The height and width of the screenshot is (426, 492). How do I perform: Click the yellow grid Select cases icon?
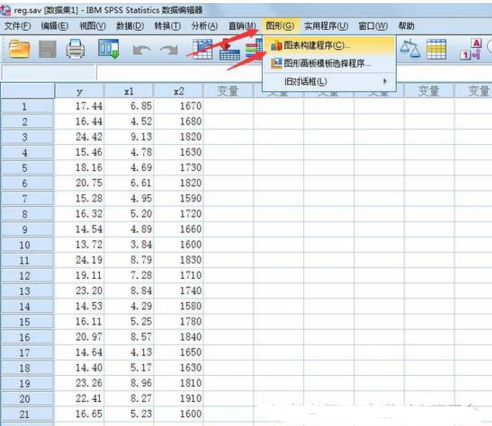pos(436,49)
